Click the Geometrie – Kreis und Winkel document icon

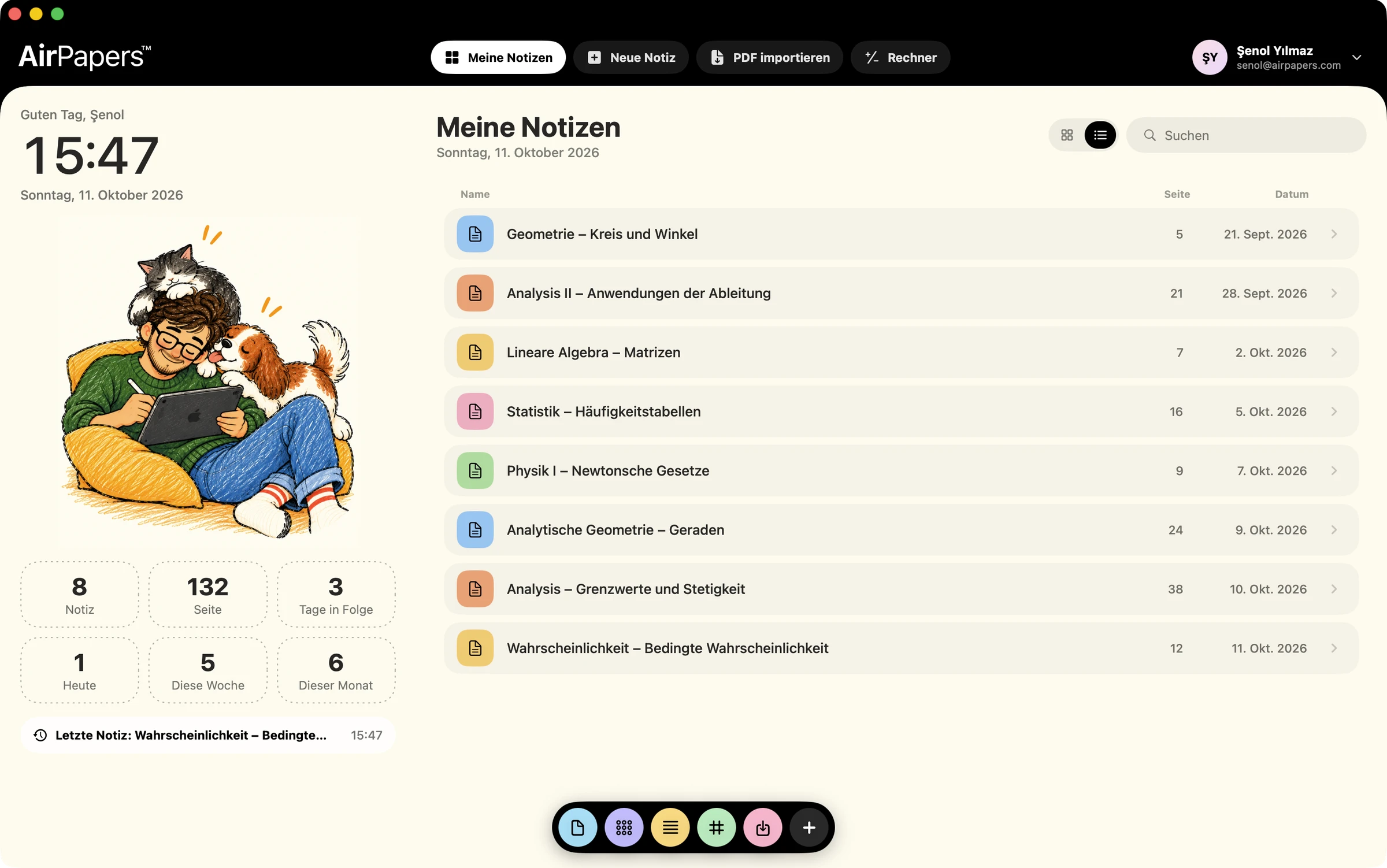(475, 234)
